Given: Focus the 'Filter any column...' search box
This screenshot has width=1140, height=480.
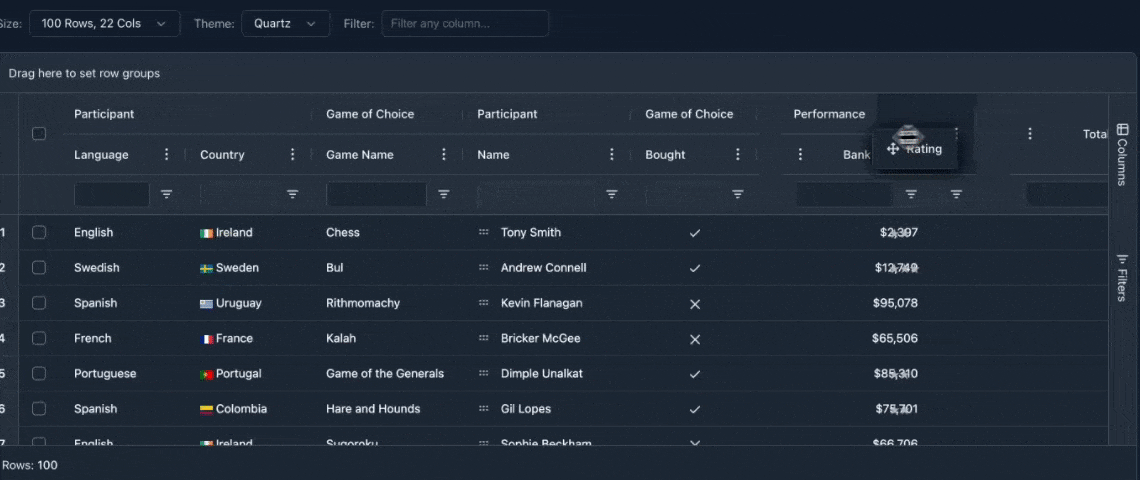Looking at the screenshot, I should 465,23.
